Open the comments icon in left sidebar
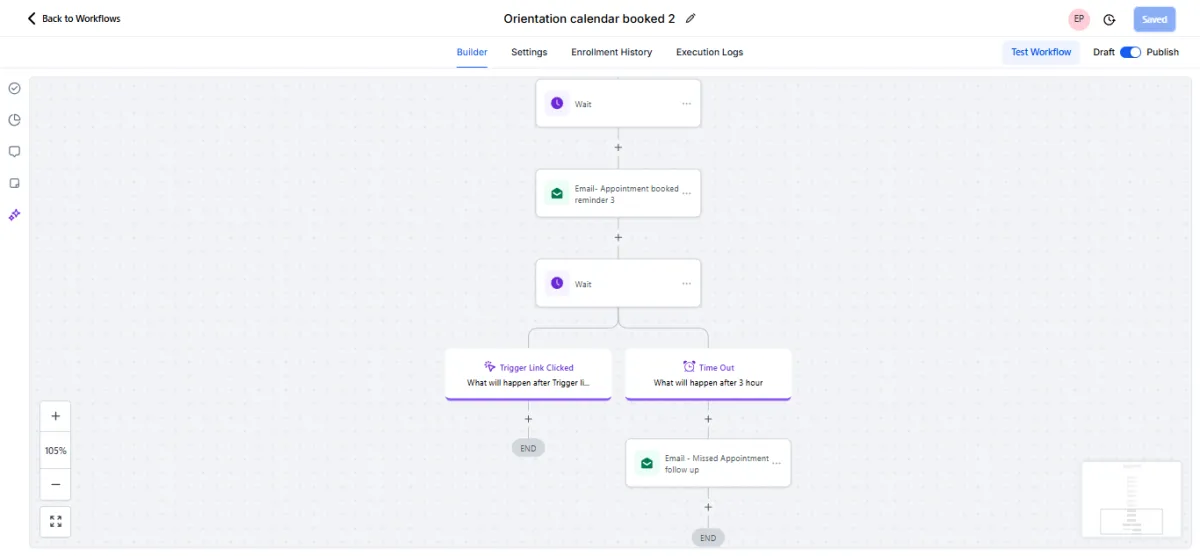Screen dimensions: 1200x556 [15, 152]
